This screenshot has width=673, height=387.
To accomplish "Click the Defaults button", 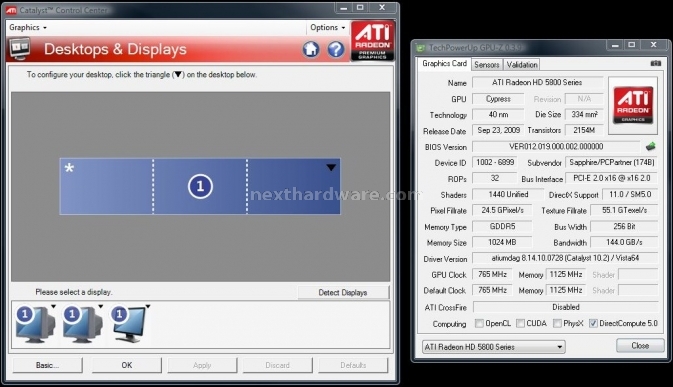I will click(x=353, y=365).
